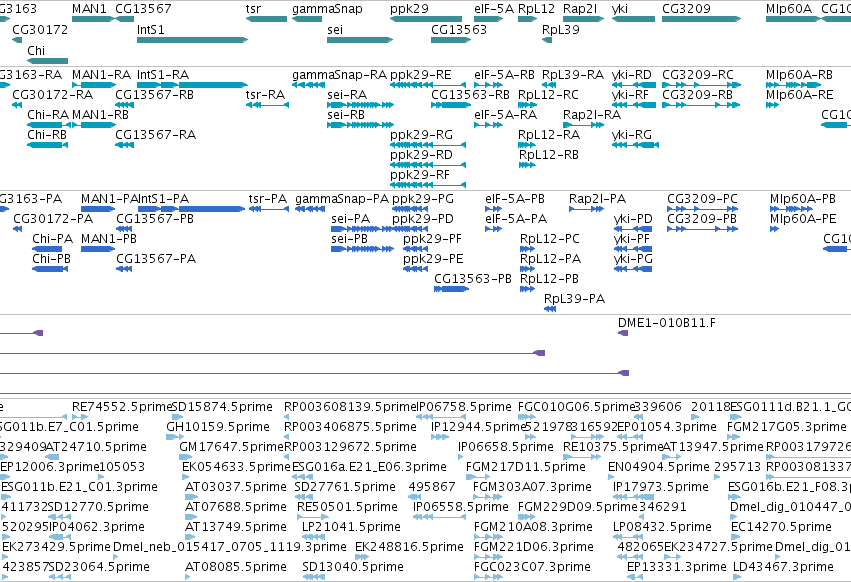Select transcript CG13567-RA
The height and width of the screenshot is (582, 851).
(125, 145)
